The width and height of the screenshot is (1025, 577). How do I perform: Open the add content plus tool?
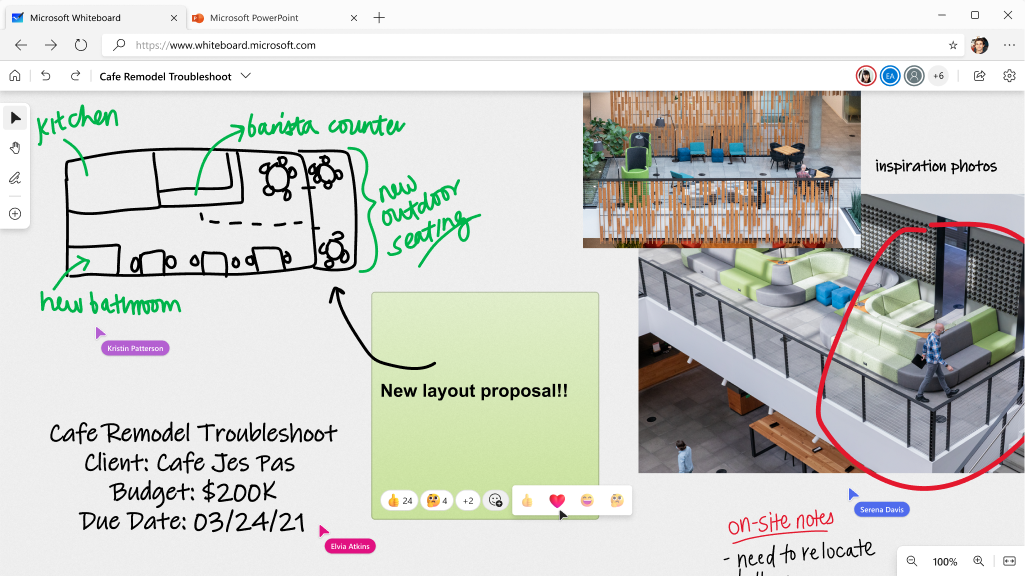15,214
